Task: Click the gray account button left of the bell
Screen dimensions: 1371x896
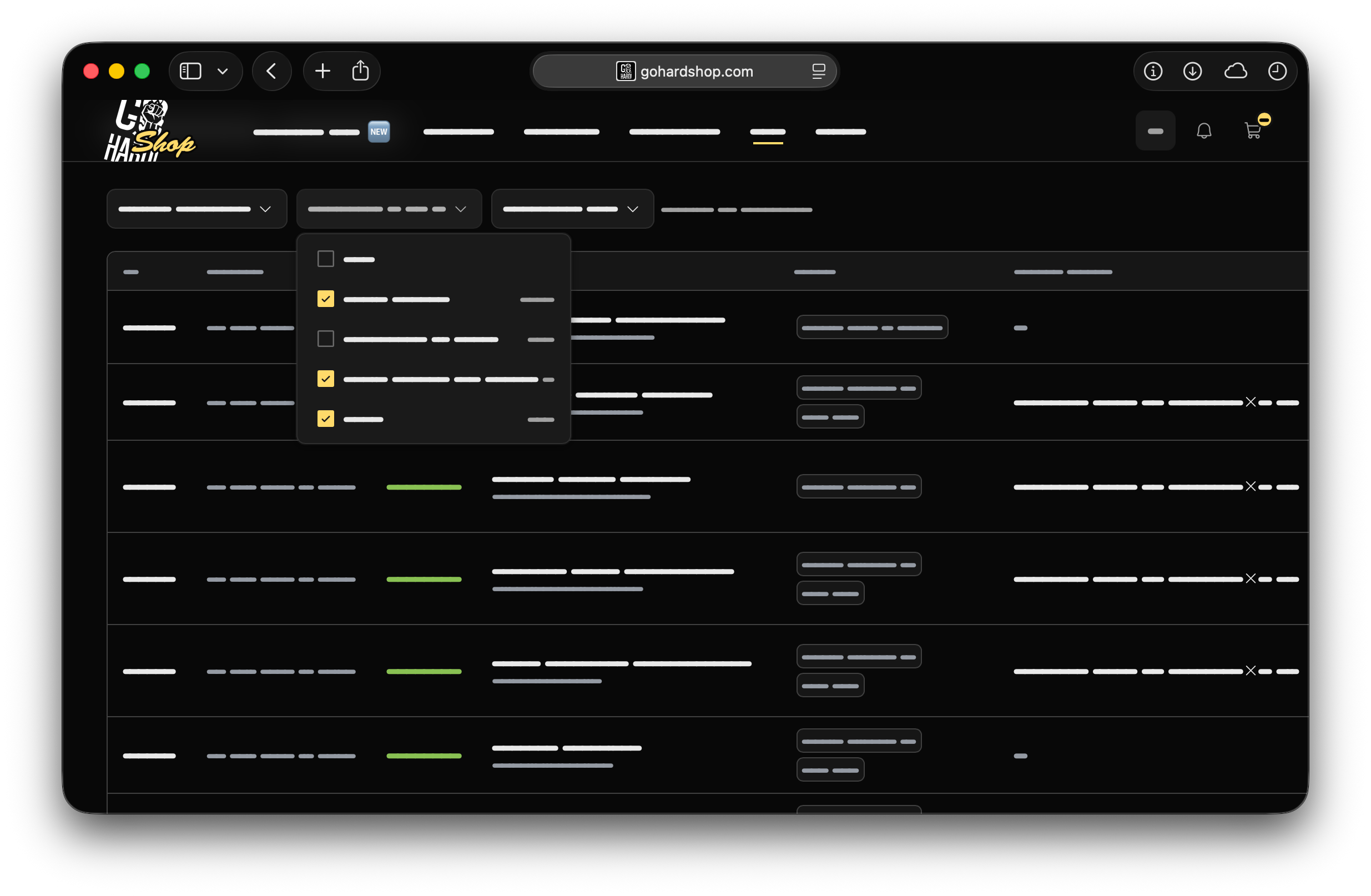Action: click(1156, 131)
